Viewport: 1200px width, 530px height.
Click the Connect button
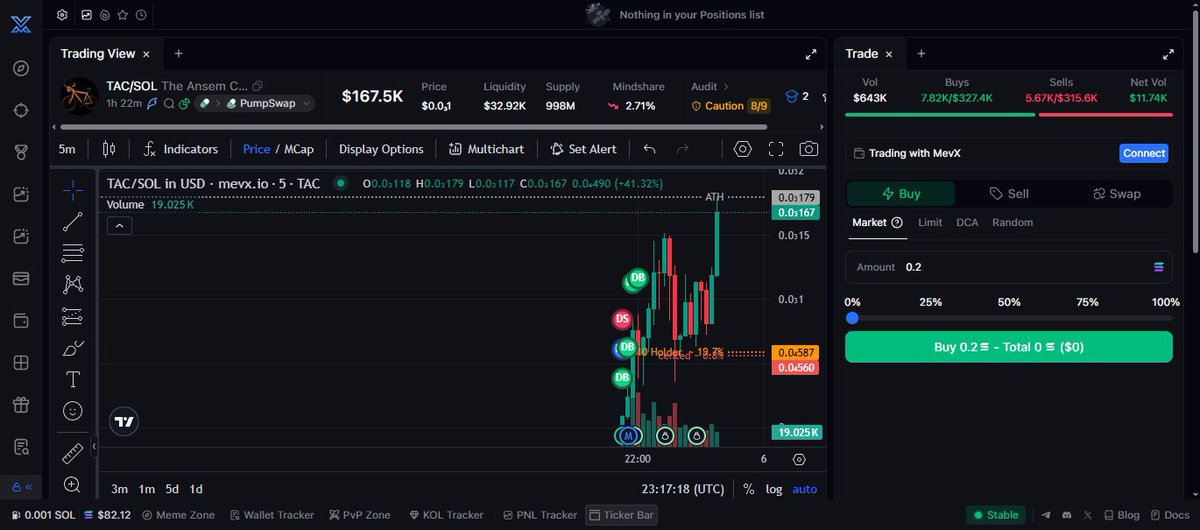(1144, 153)
